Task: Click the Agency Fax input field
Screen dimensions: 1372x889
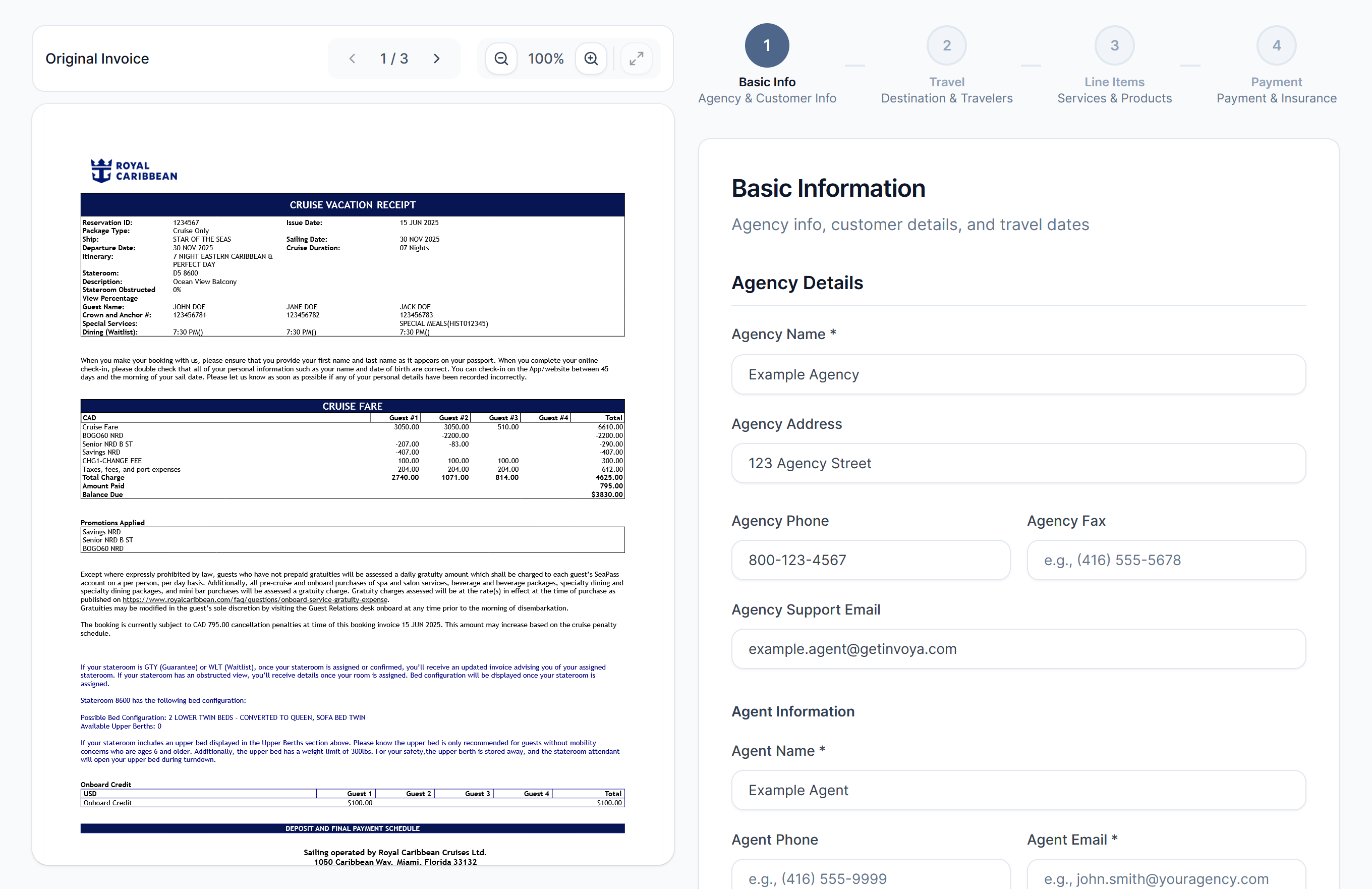Action: (1166, 560)
